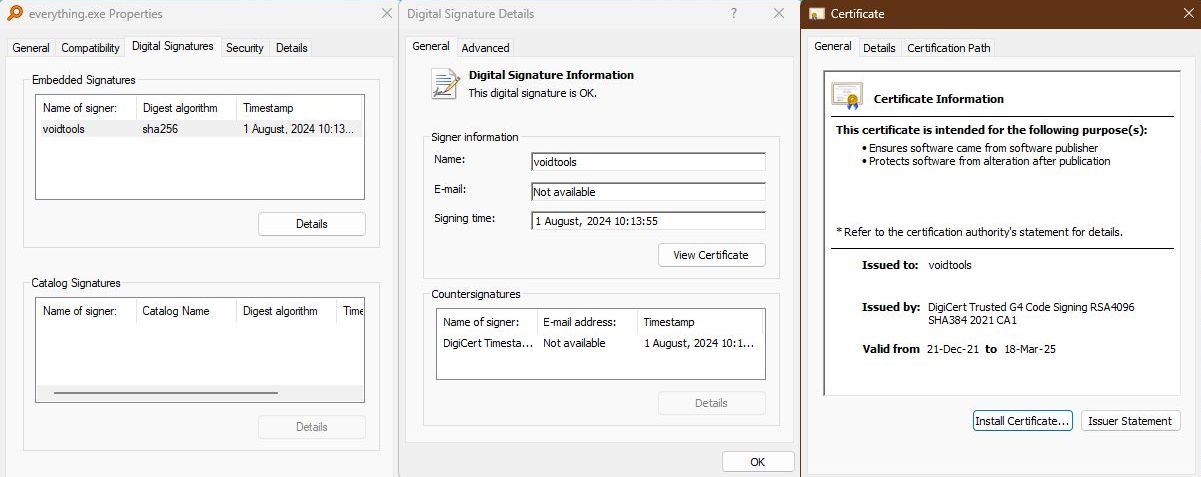Click 'Digital Signature Information' heading

point(551,75)
